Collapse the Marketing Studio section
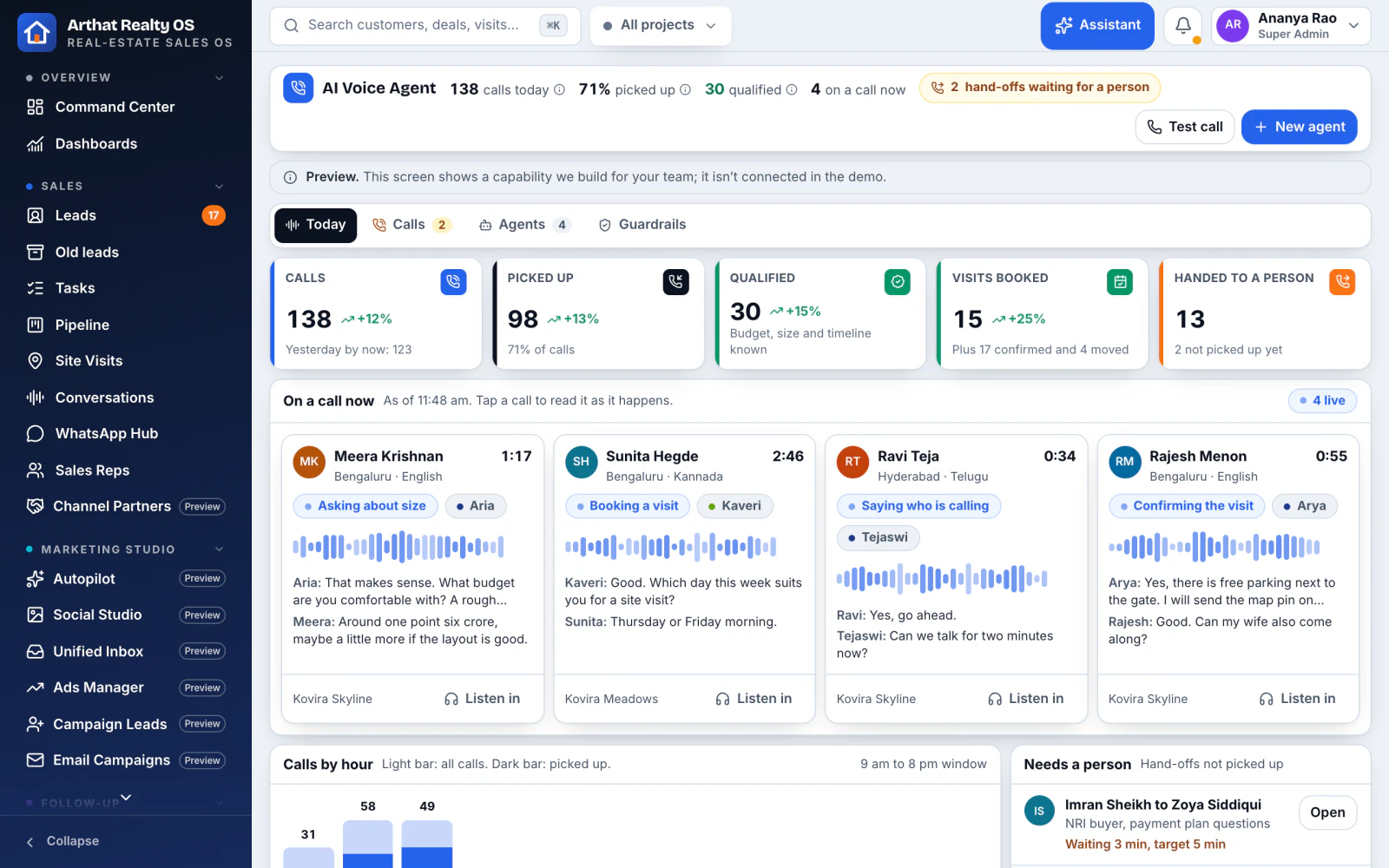The height and width of the screenshot is (868, 1389). 220,549
